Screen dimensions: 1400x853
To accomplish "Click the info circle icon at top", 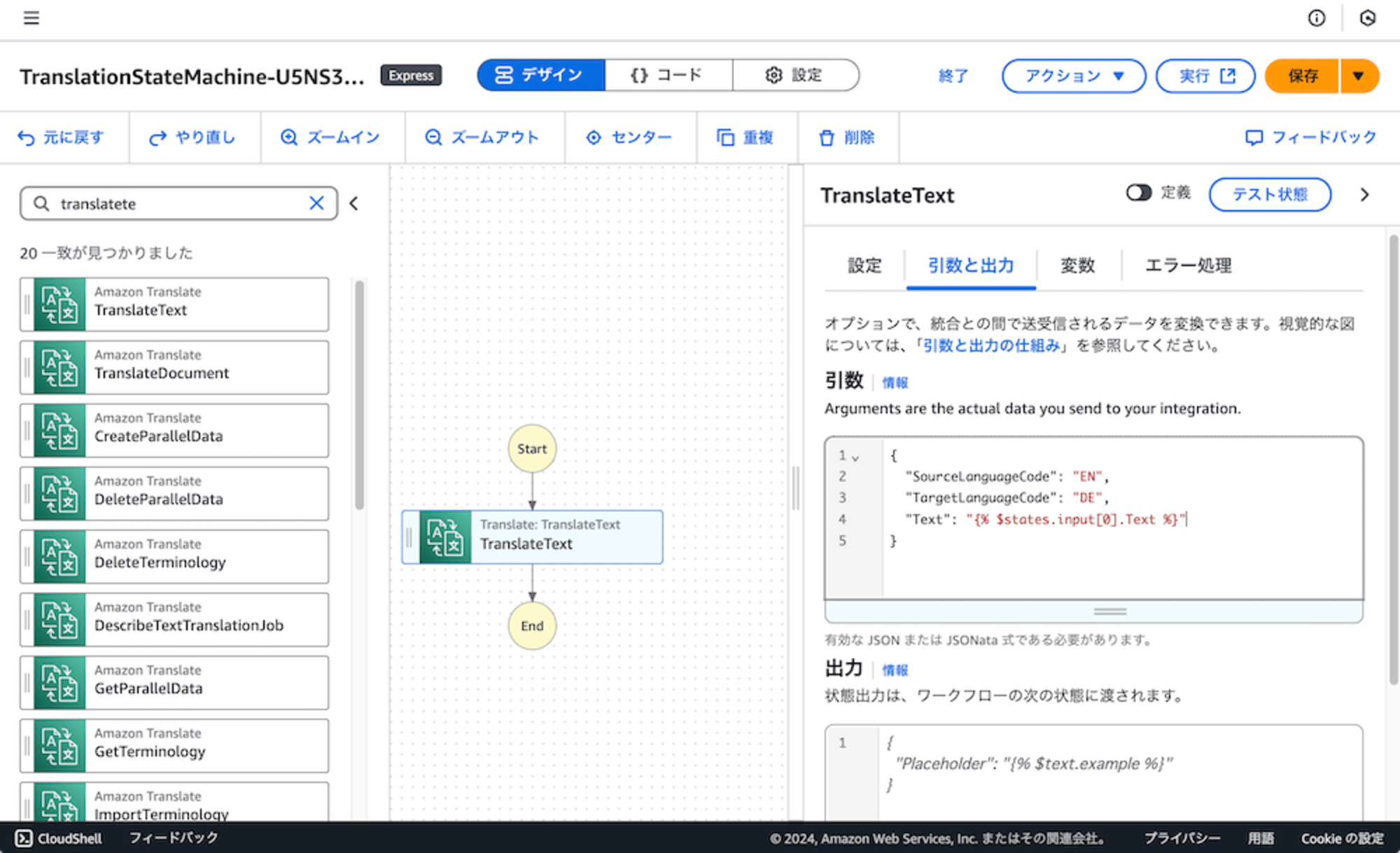I will click(x=1317, y=18).
